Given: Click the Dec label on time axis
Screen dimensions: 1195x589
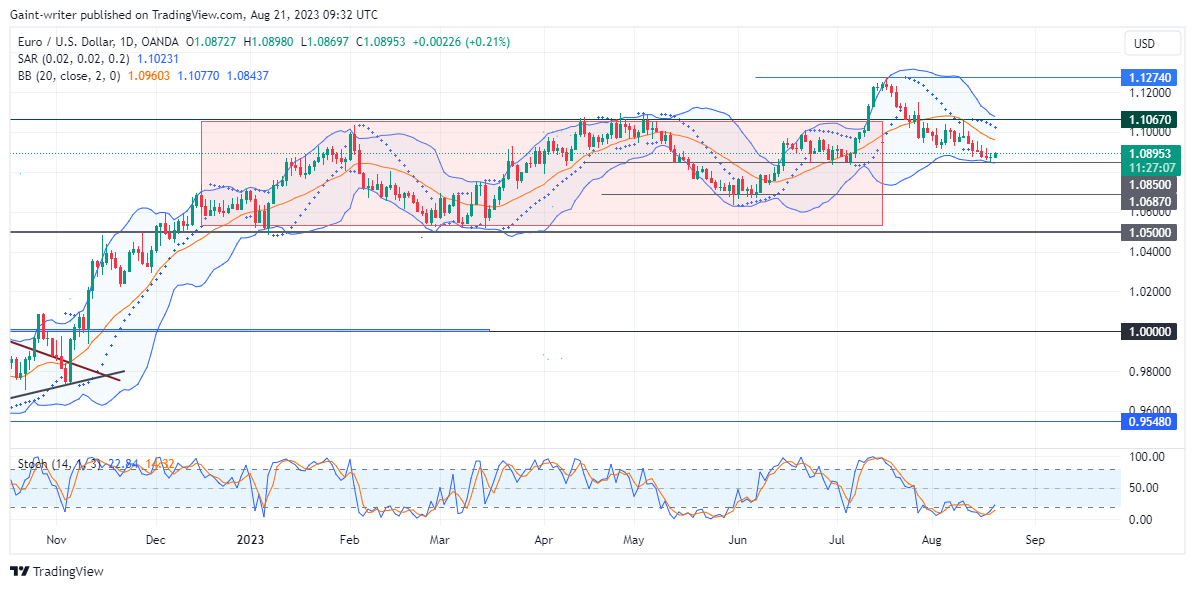Looking at the screenshot, I should (155, 539).
